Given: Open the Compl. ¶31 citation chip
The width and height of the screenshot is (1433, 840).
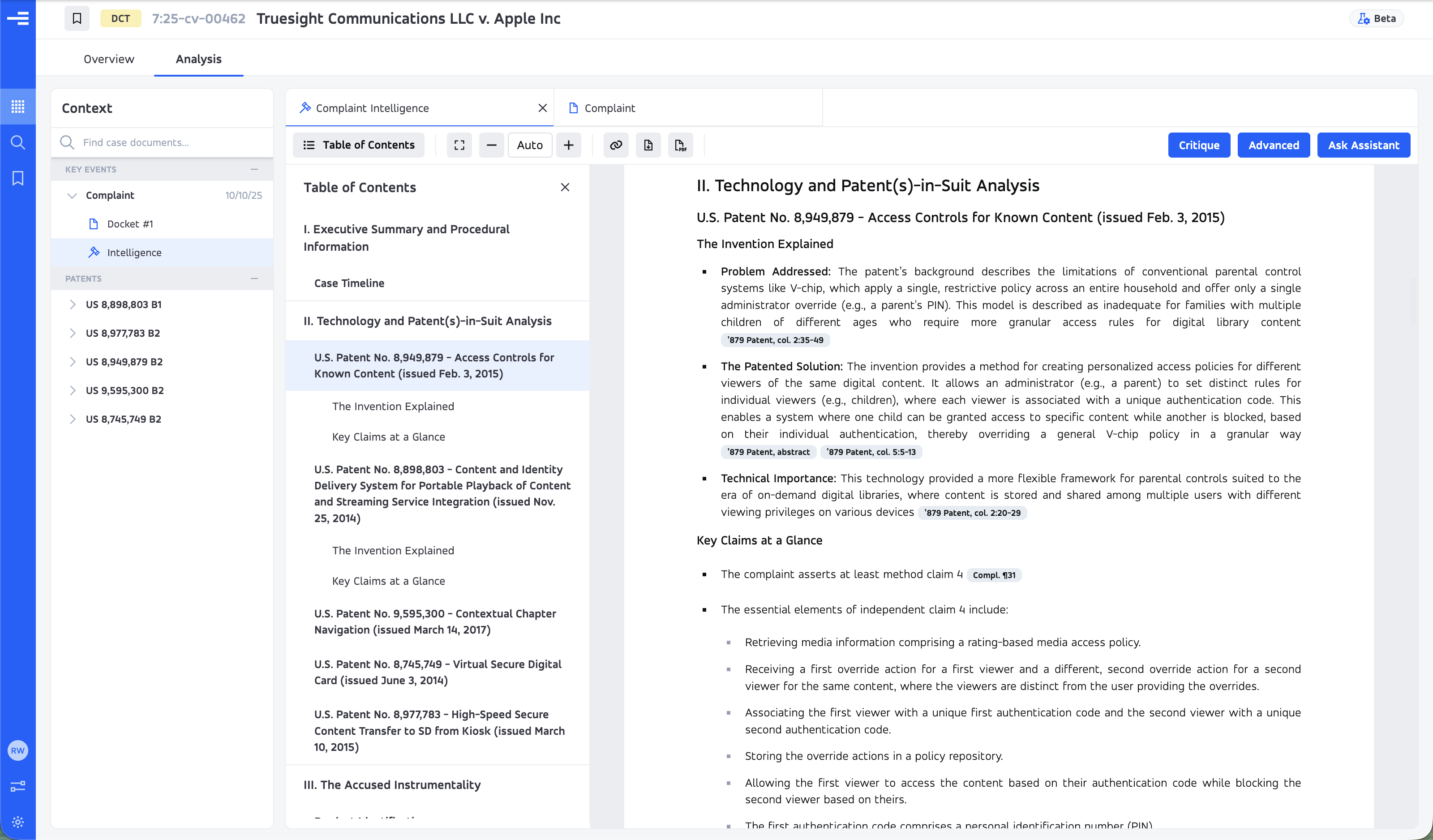Looking at the screenshot, I should click(993, 575).
